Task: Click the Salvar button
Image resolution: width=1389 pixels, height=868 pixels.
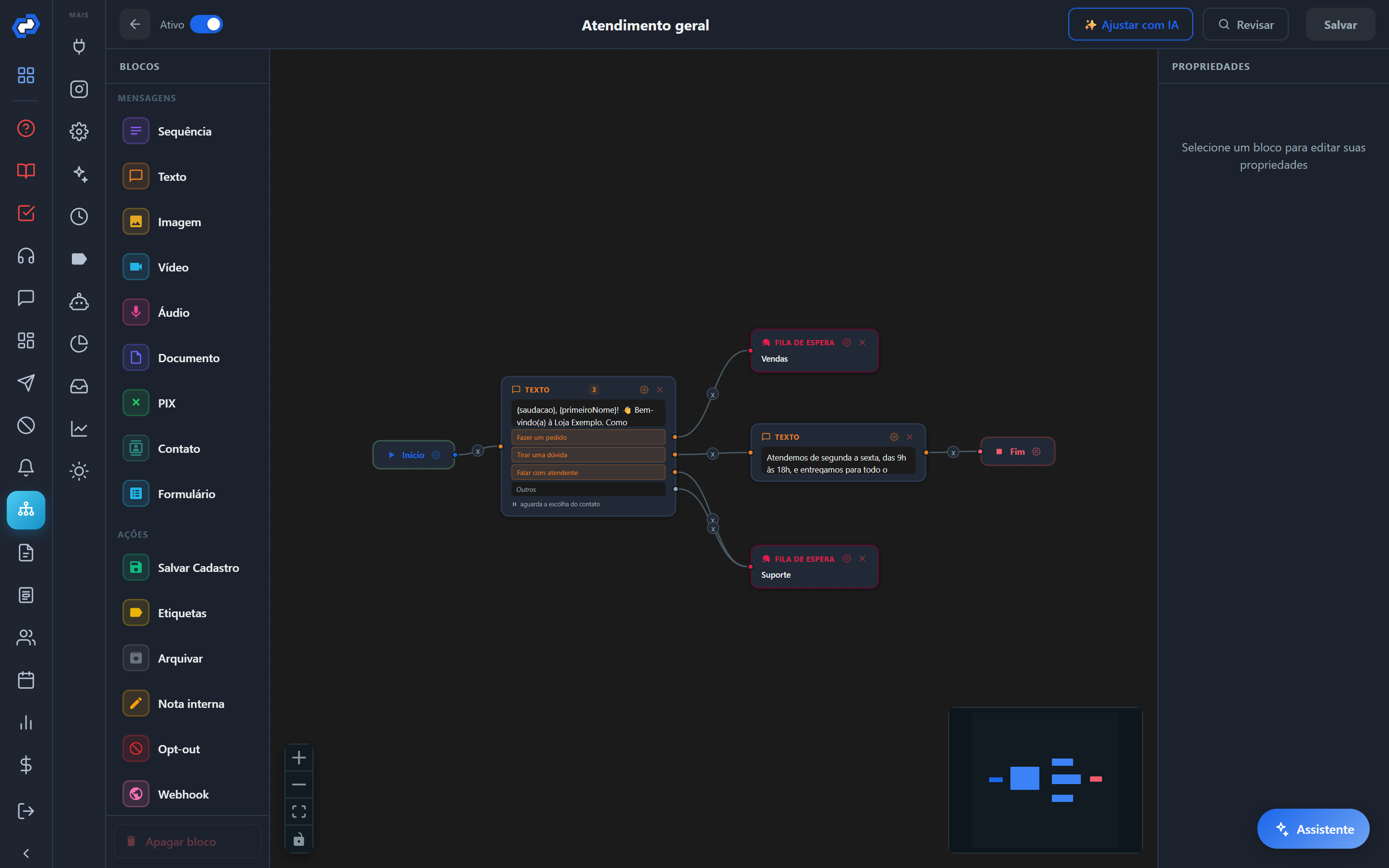Action: click(x=1340, y=25)
